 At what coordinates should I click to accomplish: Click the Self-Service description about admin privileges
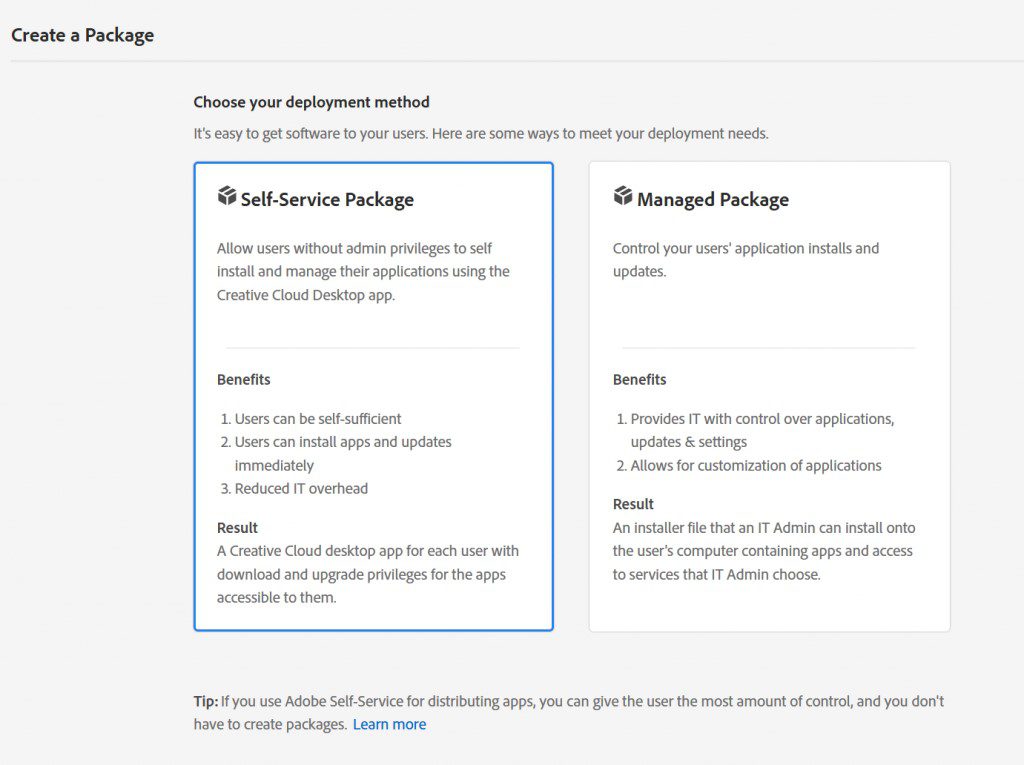[x=364, y=271]
